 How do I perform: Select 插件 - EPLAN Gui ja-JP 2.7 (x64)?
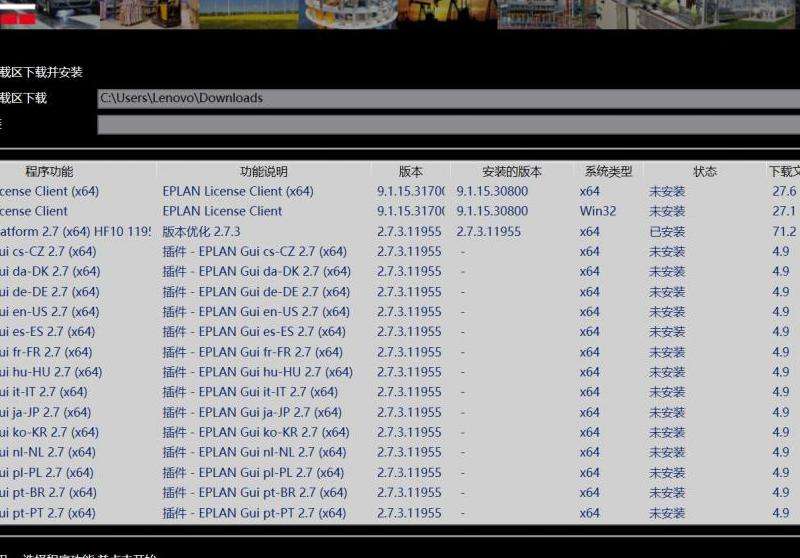point(252,412)
